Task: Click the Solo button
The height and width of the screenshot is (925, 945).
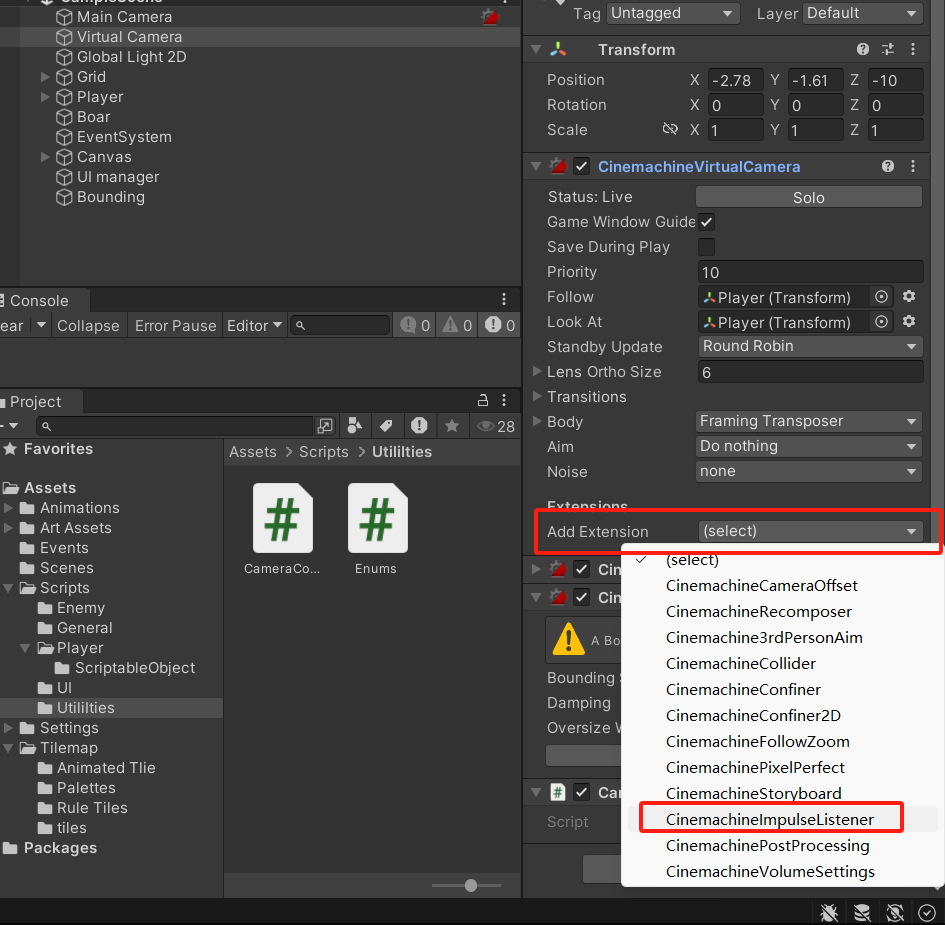Action: (809, 197)
